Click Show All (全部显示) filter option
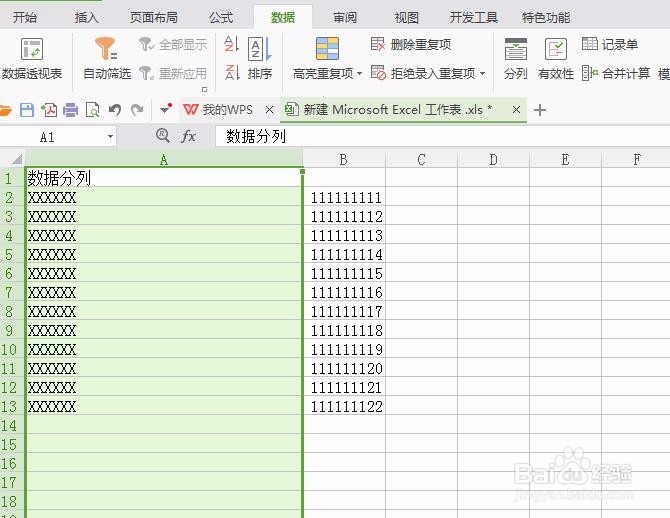This screenshot has width=670, height=518. 173,44
